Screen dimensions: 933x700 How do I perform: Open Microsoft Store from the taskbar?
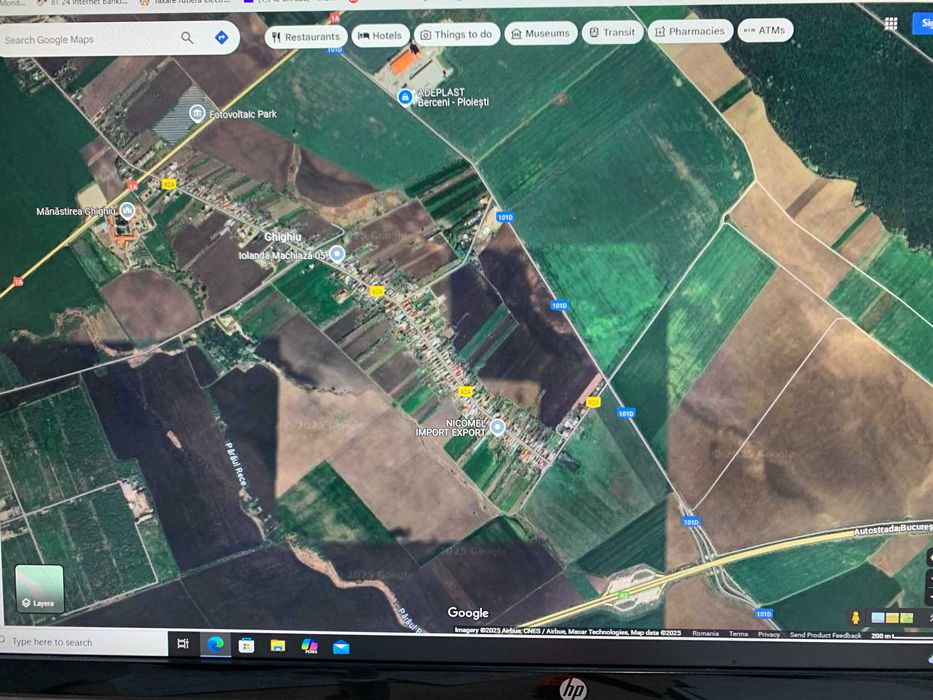click(x=246, y=645)
